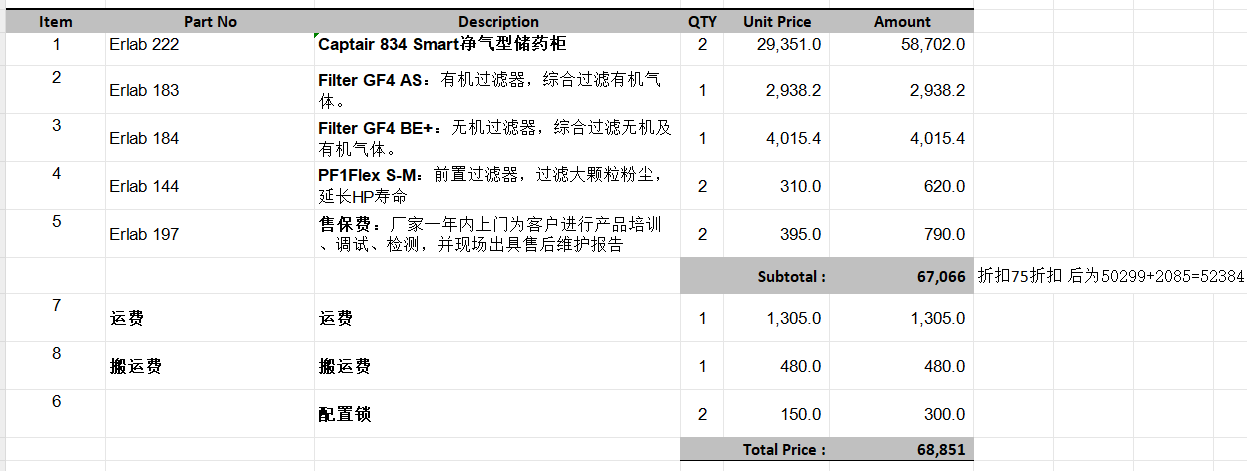Select the Erlab 197 part cell
1247x471 pixels.
click(210, 234)
